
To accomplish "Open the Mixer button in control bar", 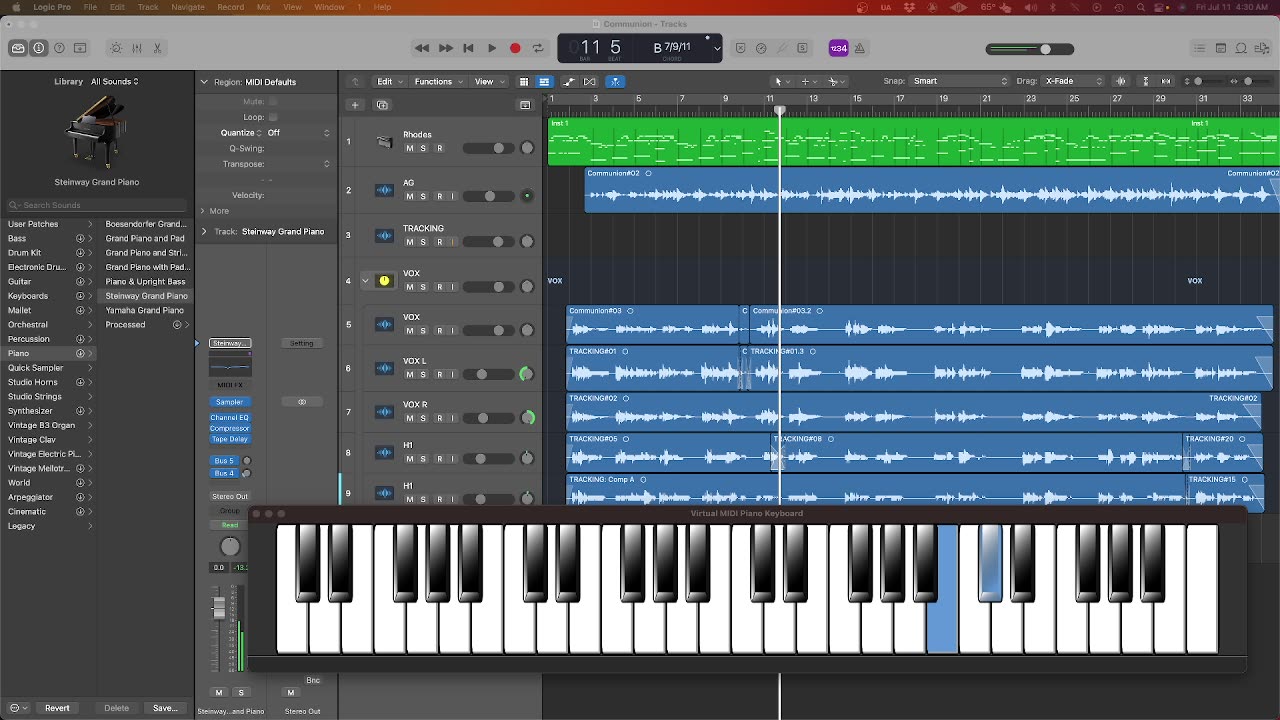I will 137,48.
